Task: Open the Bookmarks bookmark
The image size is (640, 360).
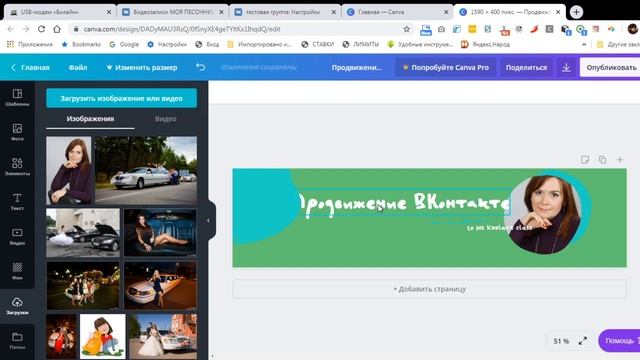Action: point(81,44)
